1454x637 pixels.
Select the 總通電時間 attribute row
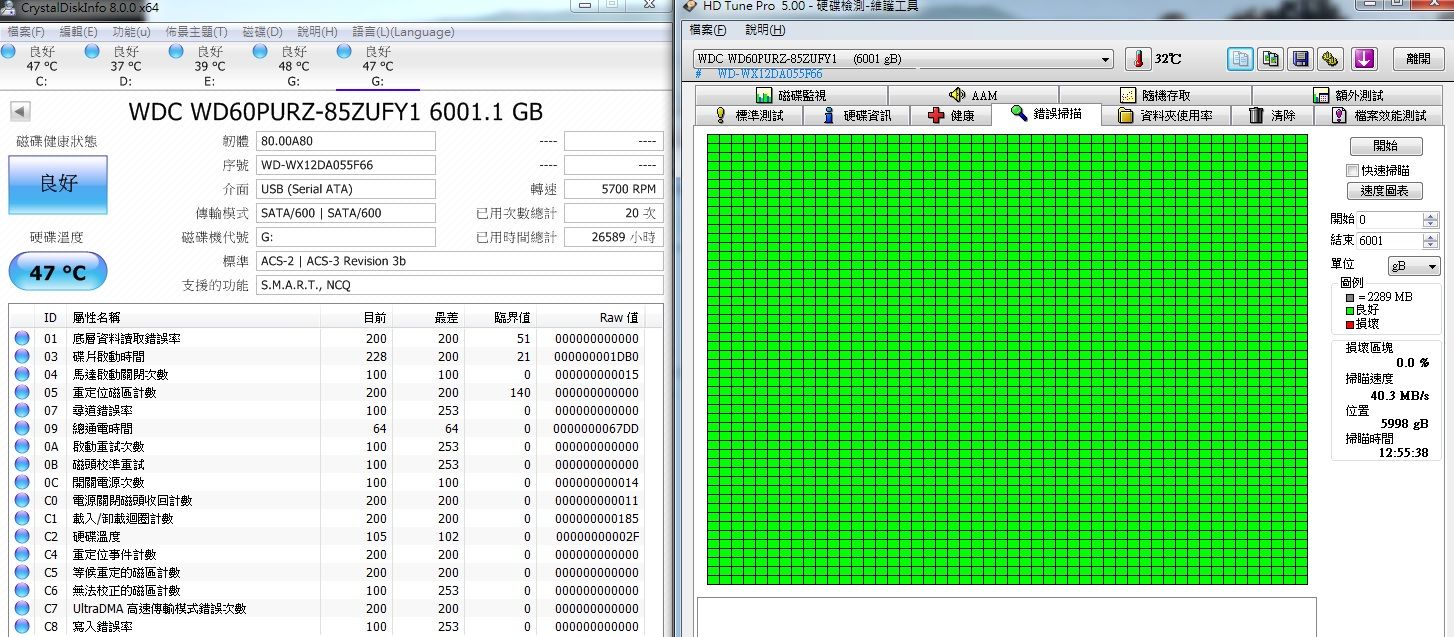click(335, 429)
